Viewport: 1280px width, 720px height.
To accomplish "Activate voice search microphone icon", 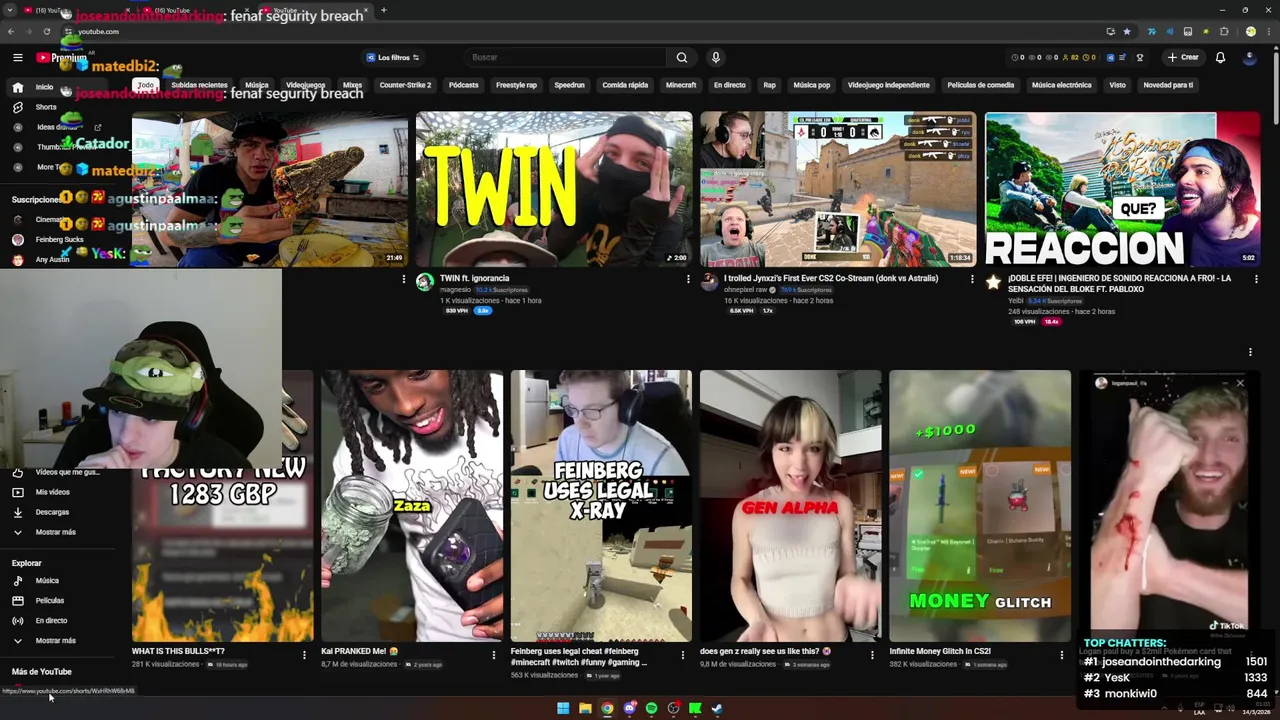I will (715, 58).
